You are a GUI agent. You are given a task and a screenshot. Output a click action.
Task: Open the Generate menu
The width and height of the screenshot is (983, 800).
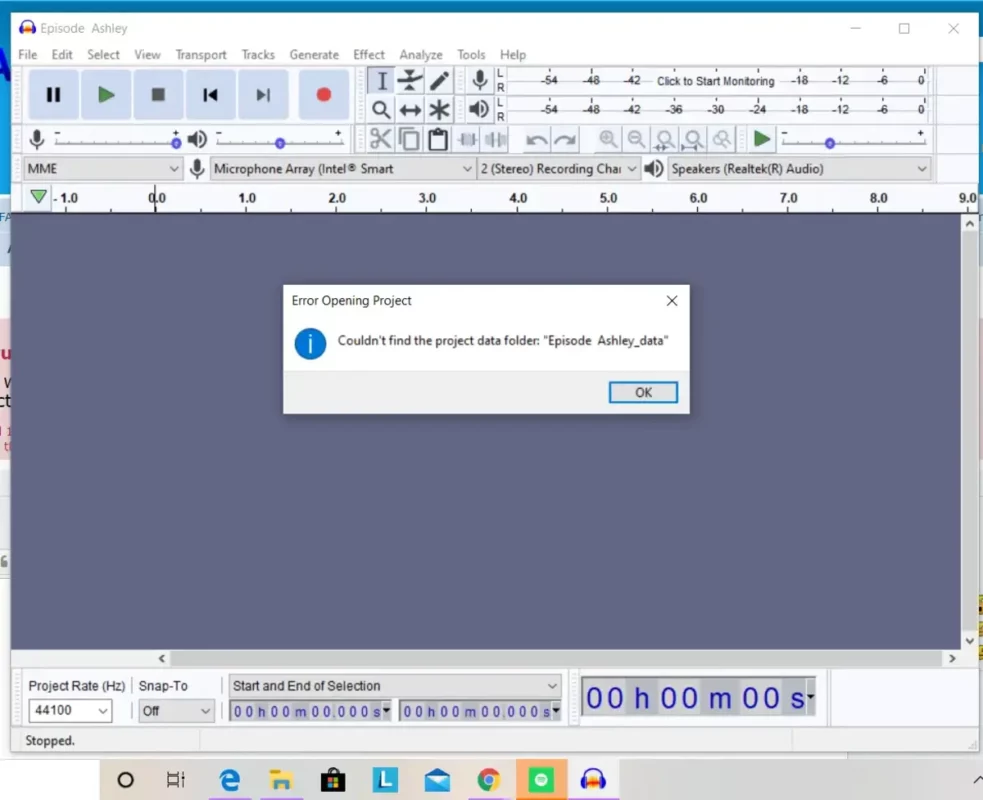(314, 55)
